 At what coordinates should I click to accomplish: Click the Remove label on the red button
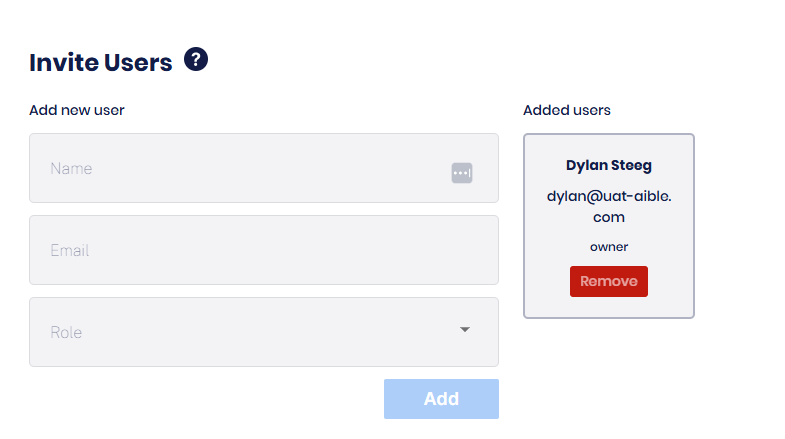point(608,282)
